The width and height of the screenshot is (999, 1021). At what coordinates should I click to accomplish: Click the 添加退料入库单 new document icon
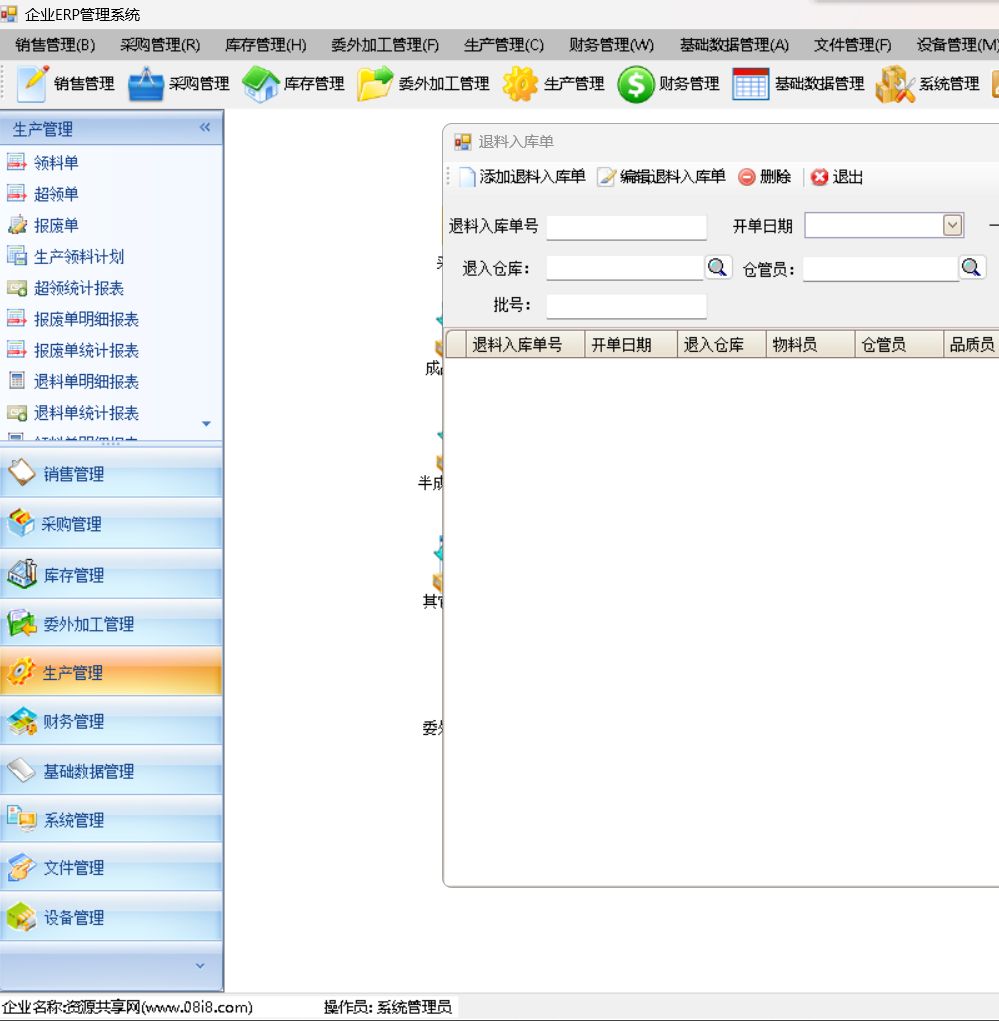[x=467, y=177]
